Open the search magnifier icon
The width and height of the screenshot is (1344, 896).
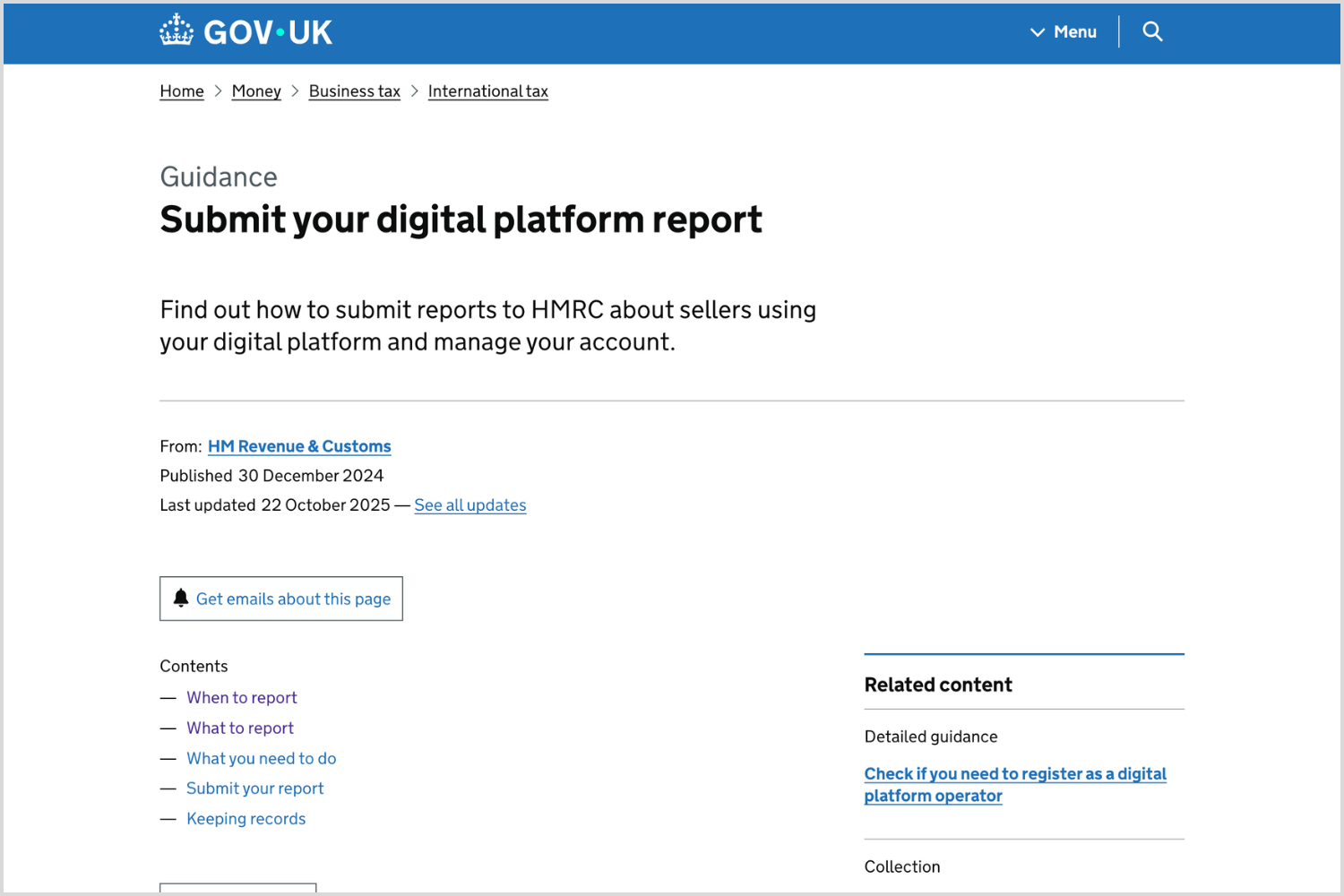(1152, 32)
